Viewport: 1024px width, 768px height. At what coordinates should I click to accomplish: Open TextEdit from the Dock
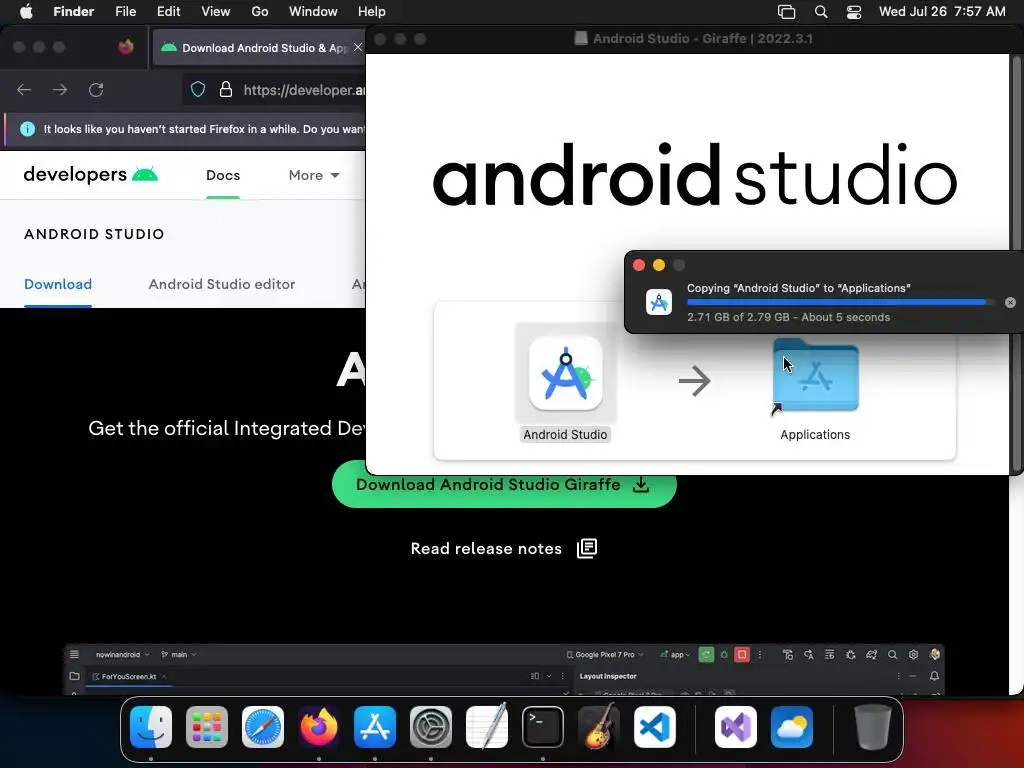pyautogui.click(x=487, y=727)
